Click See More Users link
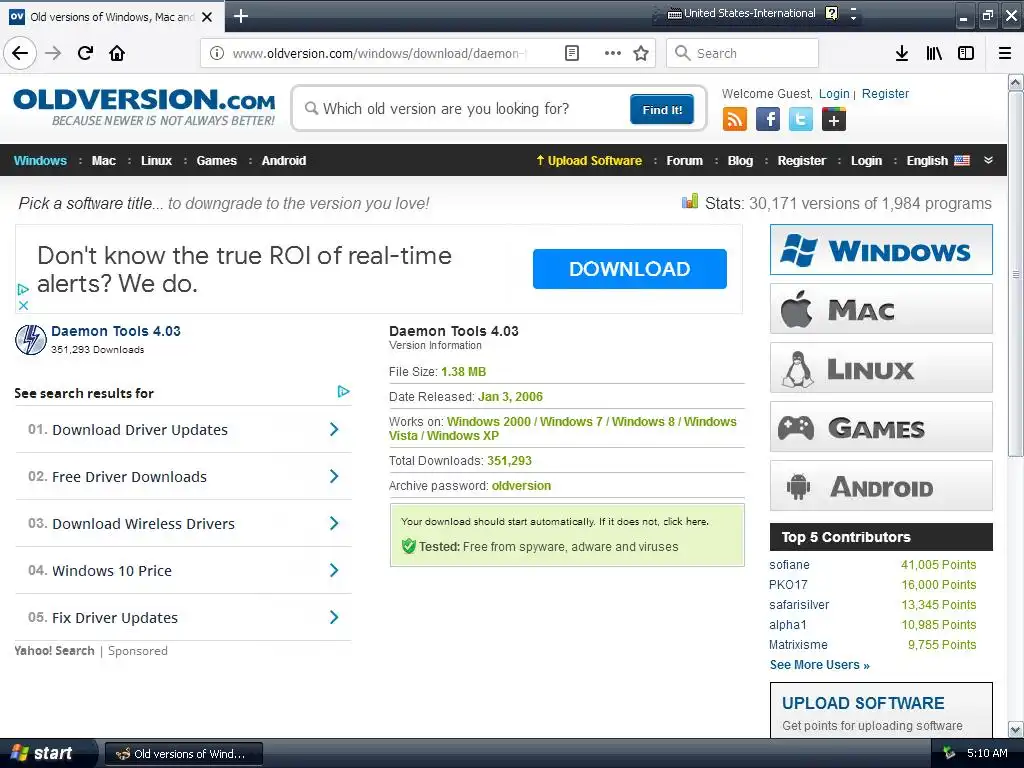1024x768 pixels. pos(820,665)
